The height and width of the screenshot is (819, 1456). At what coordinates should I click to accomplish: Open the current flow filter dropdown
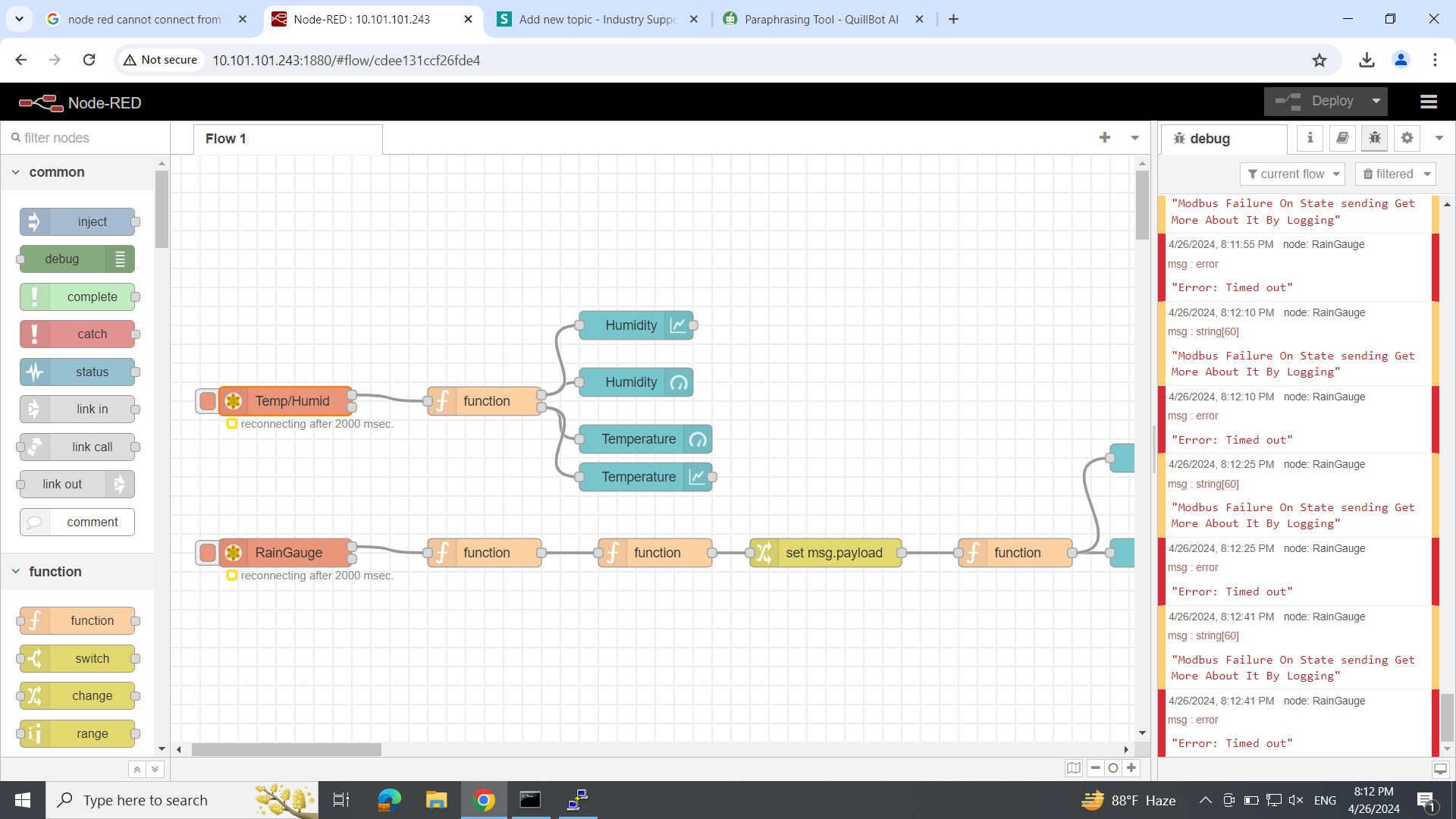[x=1292, y=174]
